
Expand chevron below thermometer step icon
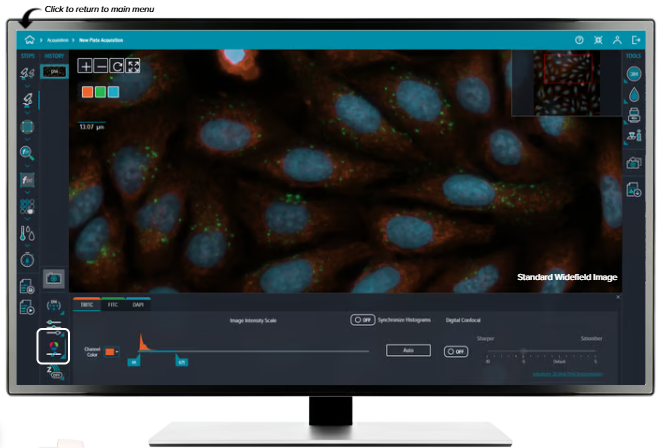pos(27,246)
